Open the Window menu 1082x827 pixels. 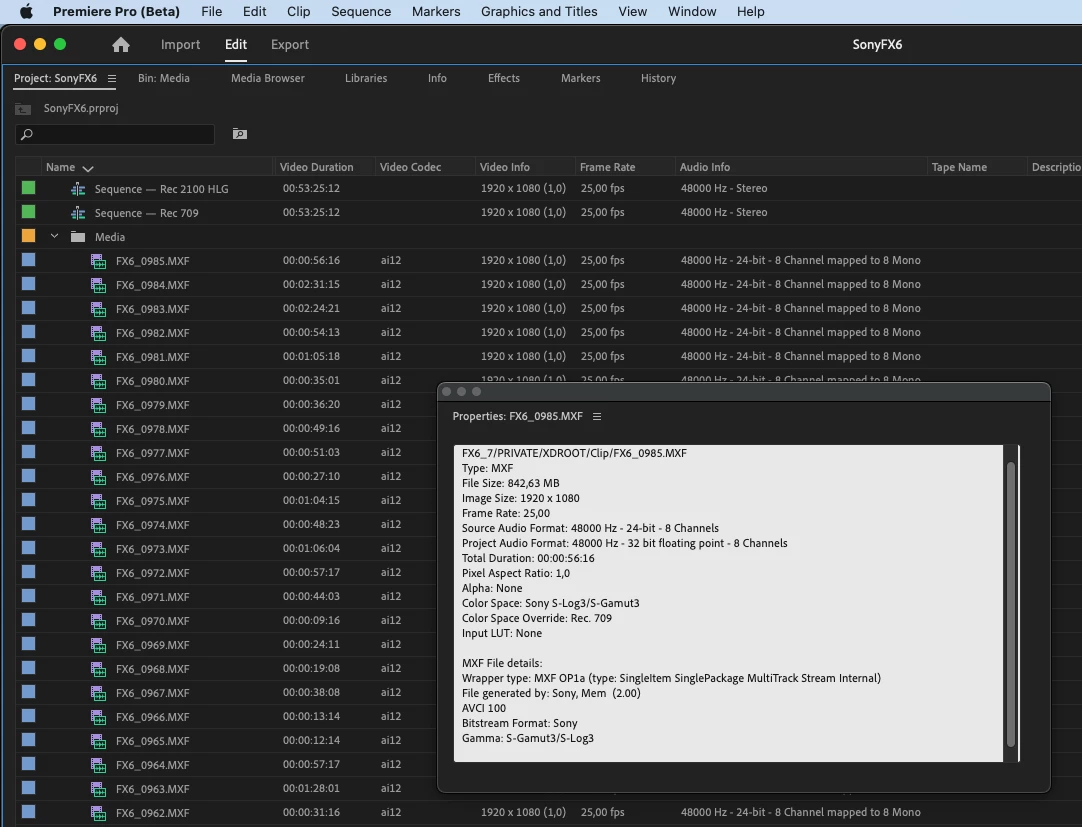coord(692,11)
